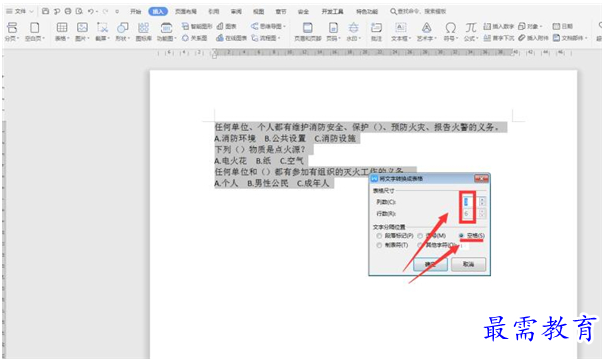Click 首字下沉 drop cap
605x360 pixels.
[x=499, y=38]
